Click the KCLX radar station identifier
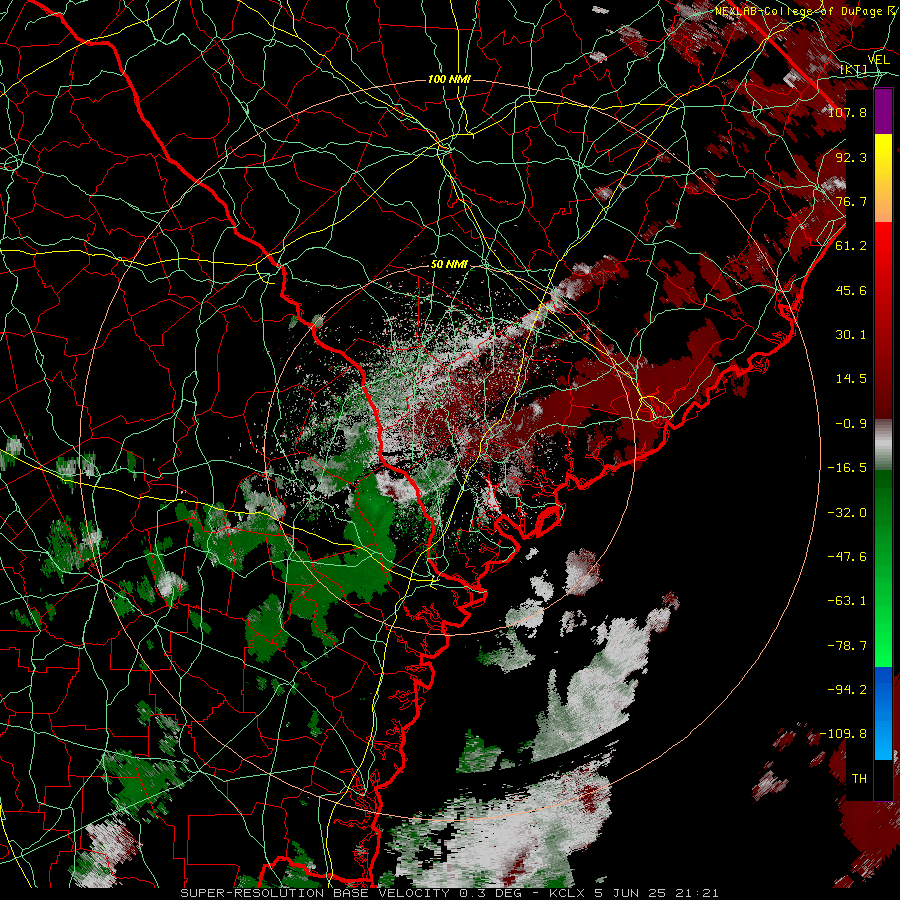The width and height of the screenshot is (900, 900). [x=566, y=893]
